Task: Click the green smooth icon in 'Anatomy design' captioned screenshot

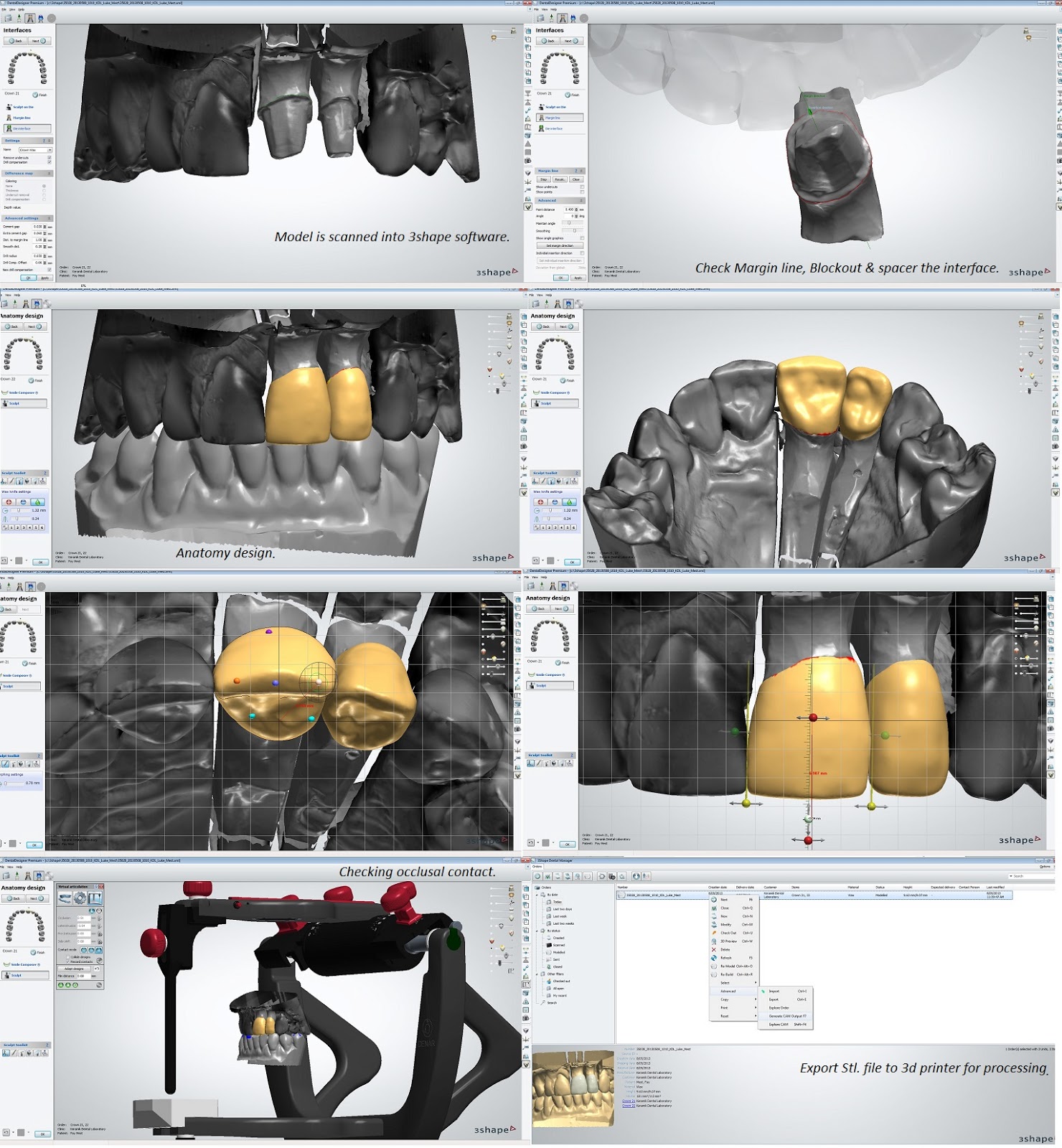Action: (38, 502)
